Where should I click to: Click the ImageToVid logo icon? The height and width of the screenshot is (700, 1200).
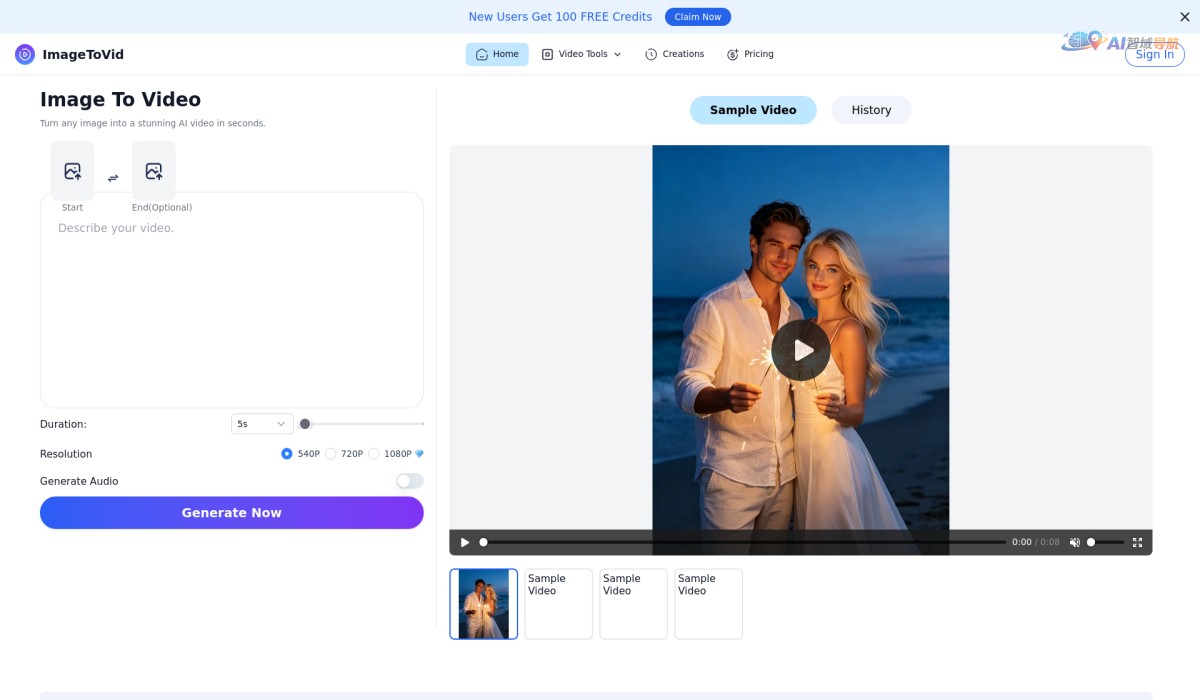(x=25, y=54)
